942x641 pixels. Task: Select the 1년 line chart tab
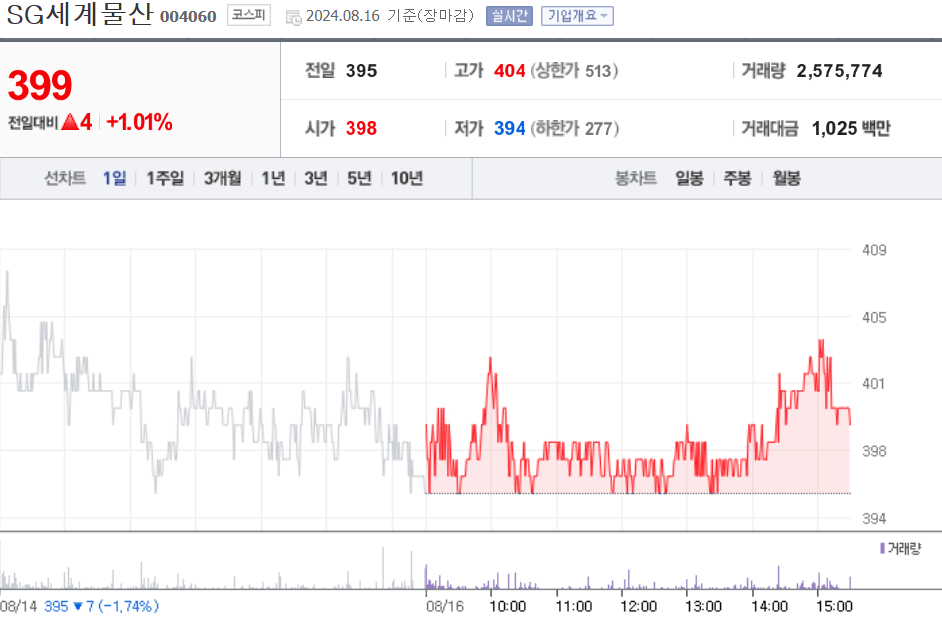click(273, 178)
